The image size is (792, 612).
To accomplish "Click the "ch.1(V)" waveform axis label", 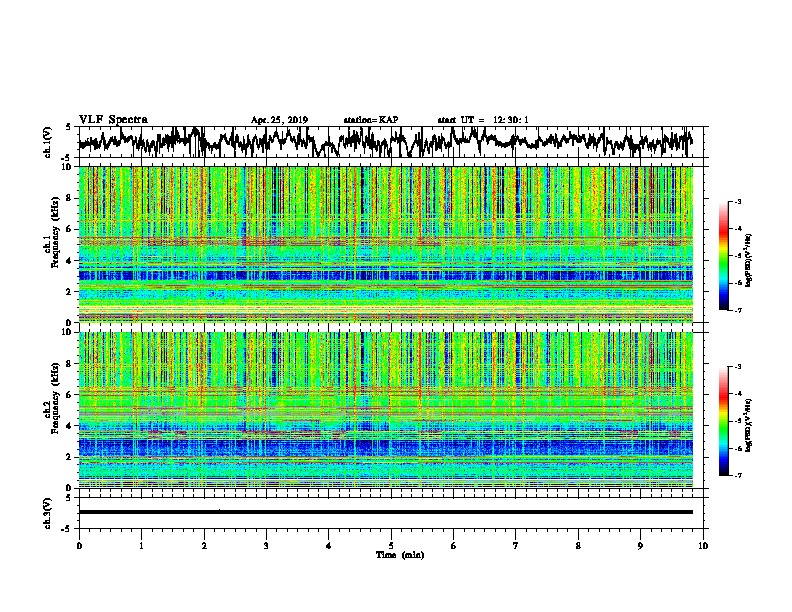I will coord(48,142).
